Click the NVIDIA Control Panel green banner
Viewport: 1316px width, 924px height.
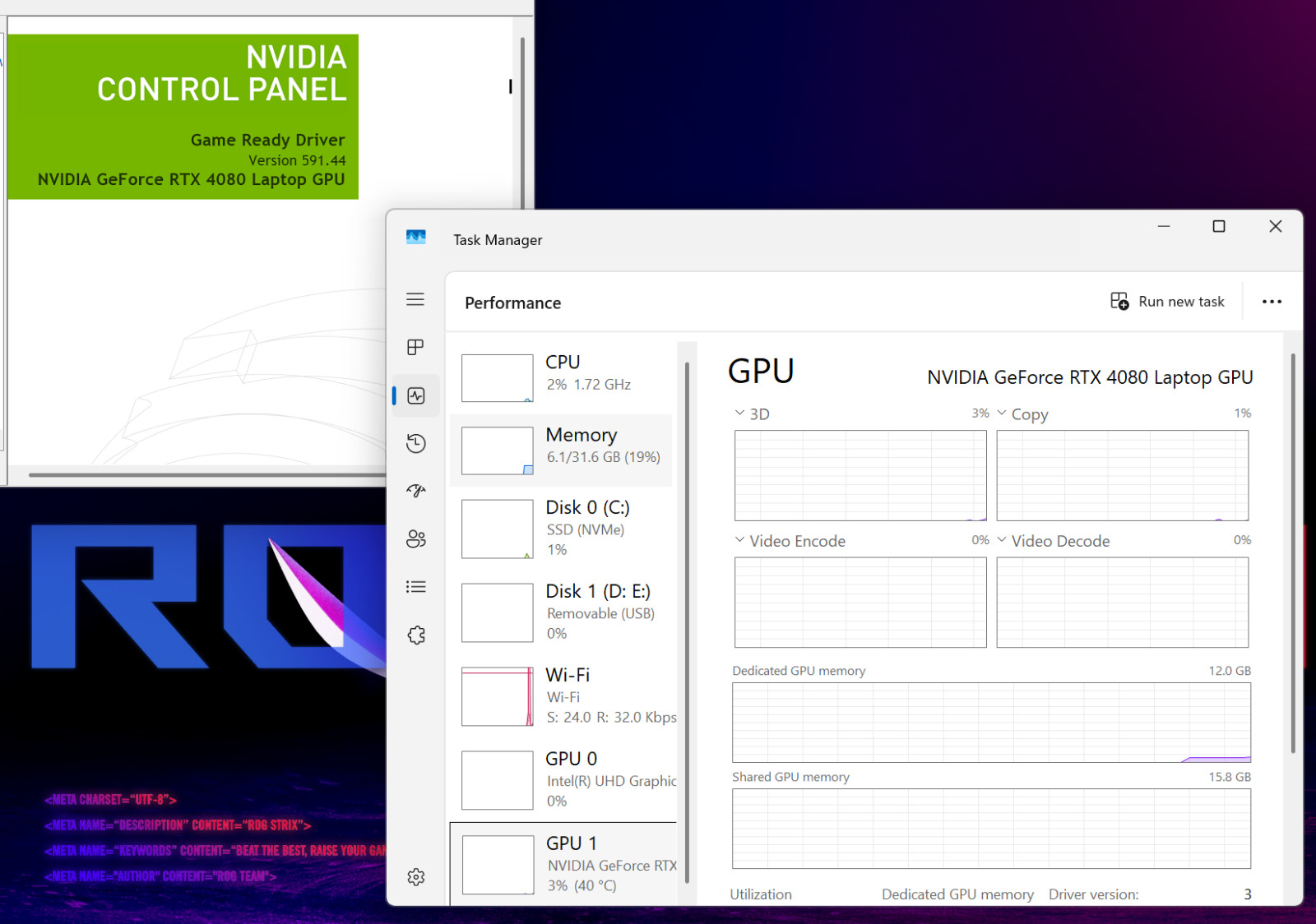(x=183, y=117)
